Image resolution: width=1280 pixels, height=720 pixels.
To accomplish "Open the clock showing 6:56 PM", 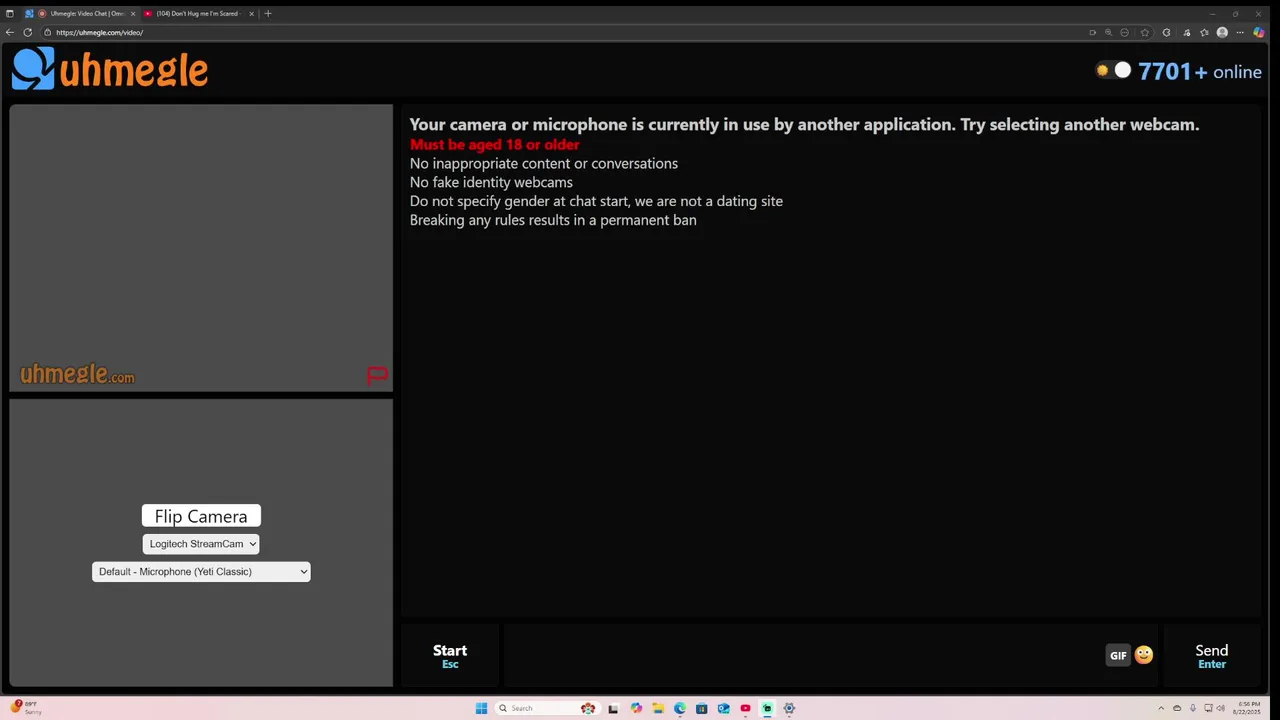I will click(x=1248, y=708).
